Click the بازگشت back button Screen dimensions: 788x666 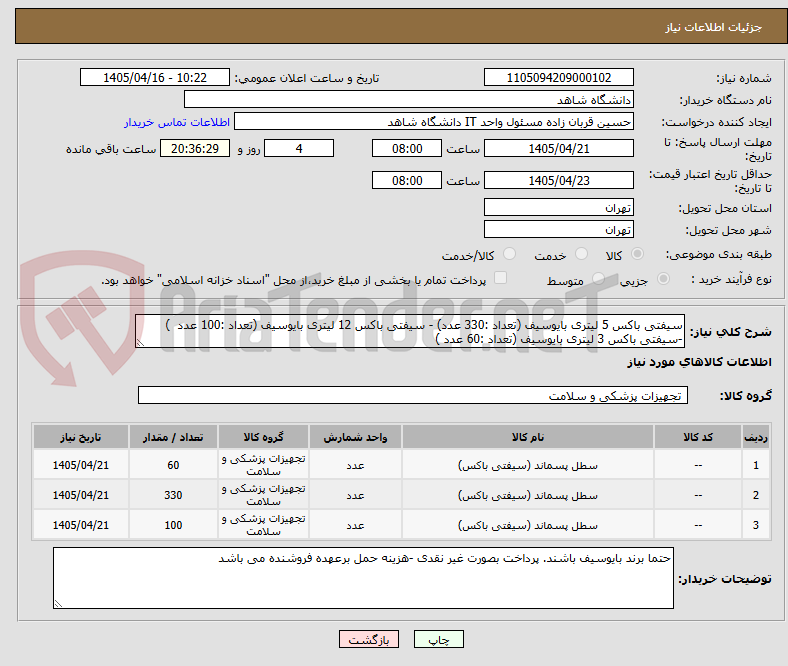click(x=369, y=639)
